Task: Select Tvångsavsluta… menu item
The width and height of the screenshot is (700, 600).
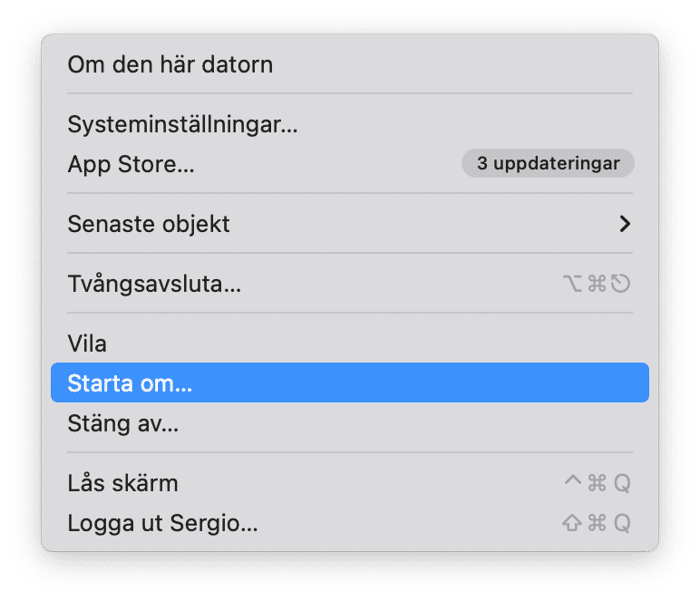Action: click(350, 283)
